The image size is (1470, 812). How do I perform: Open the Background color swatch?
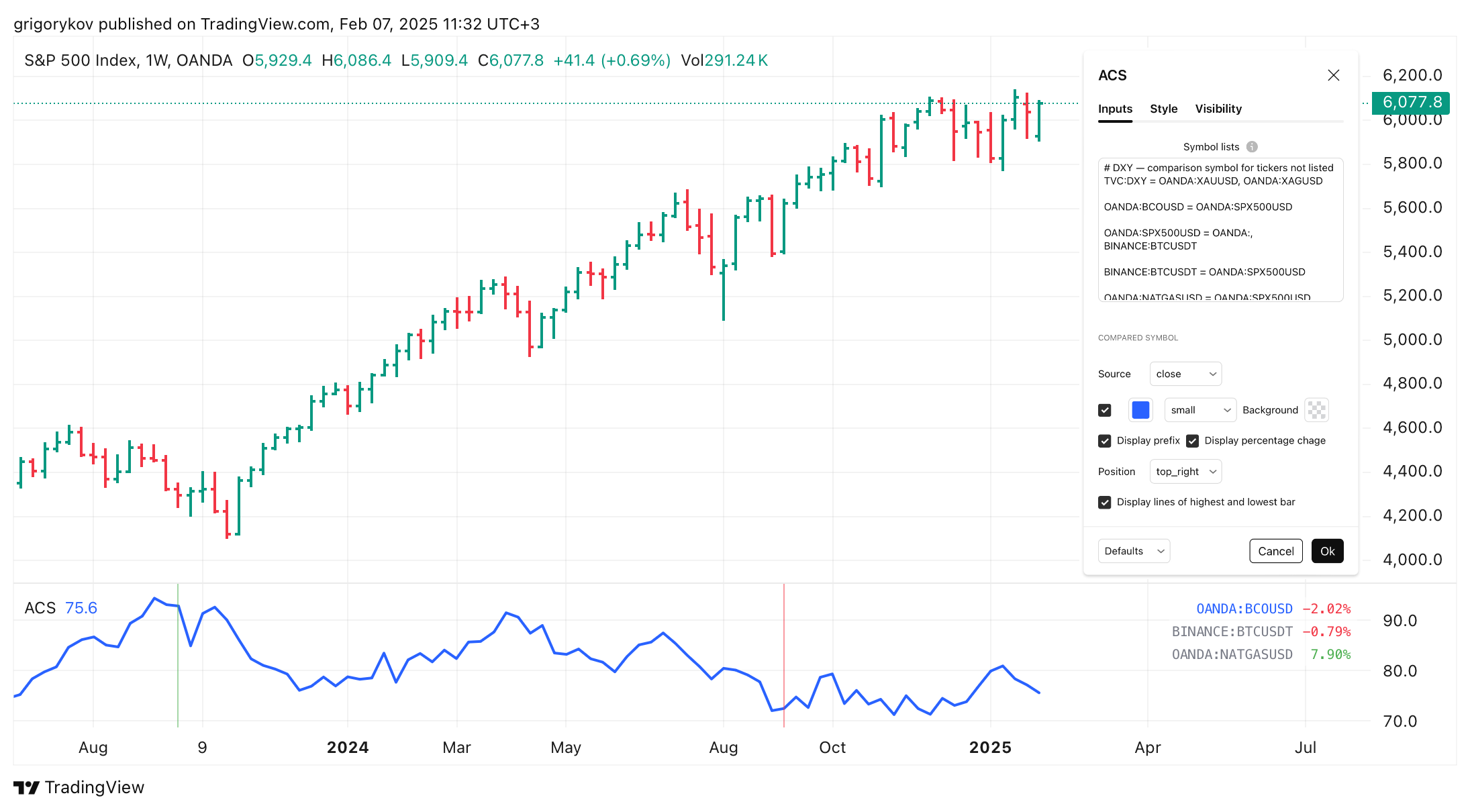pyautogui.click(x=1316, y=410)
